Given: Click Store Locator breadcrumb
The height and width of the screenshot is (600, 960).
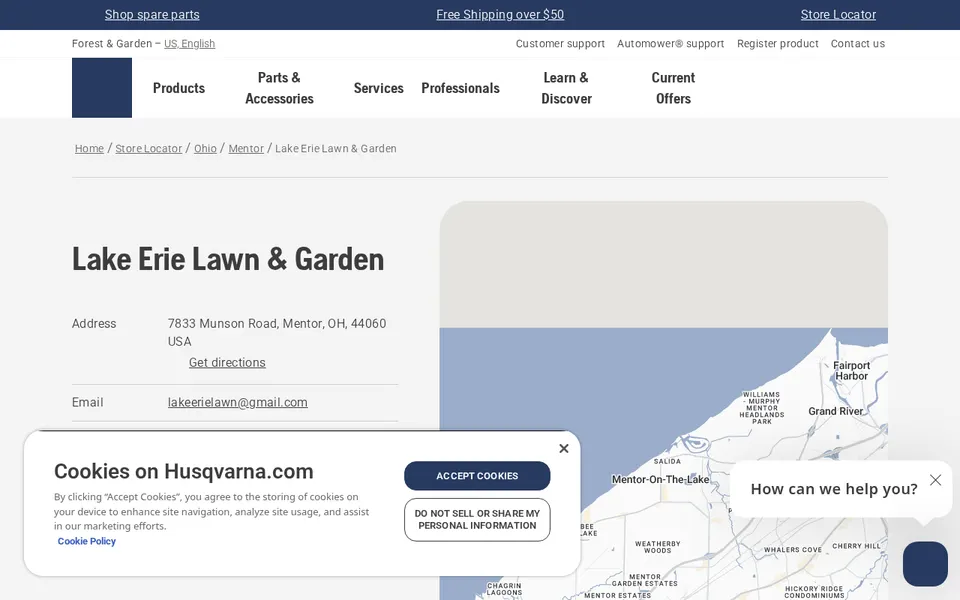Looking at the screenshot, I should tap(149, 149).
